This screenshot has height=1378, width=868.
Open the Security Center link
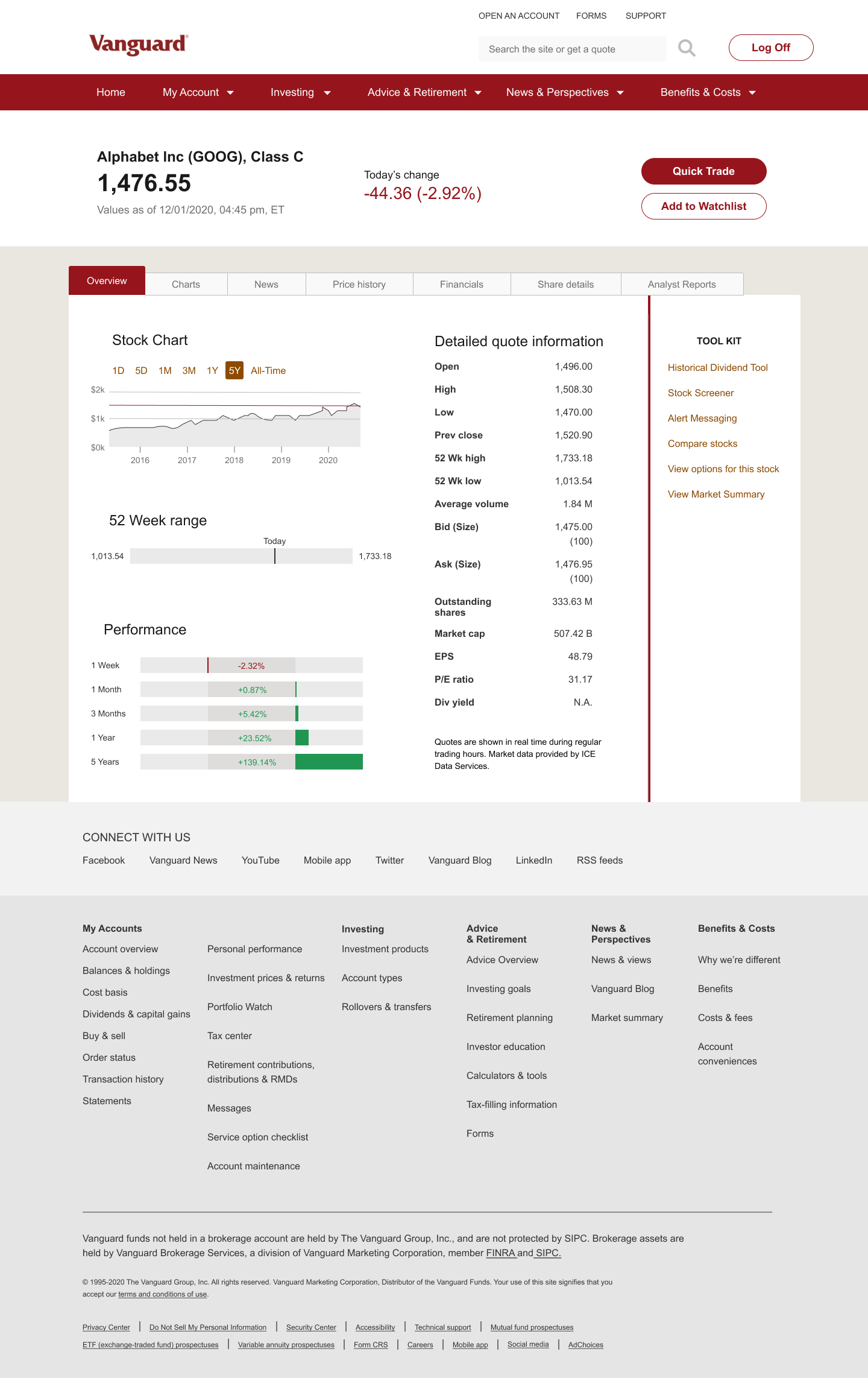(x=311, y=1327)
